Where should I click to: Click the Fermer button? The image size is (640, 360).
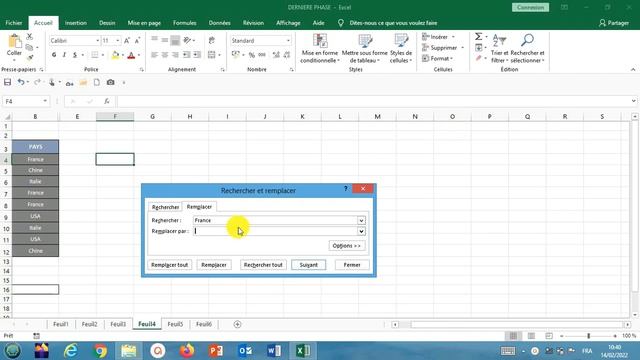pyautogui.click(x=352, y=265)
